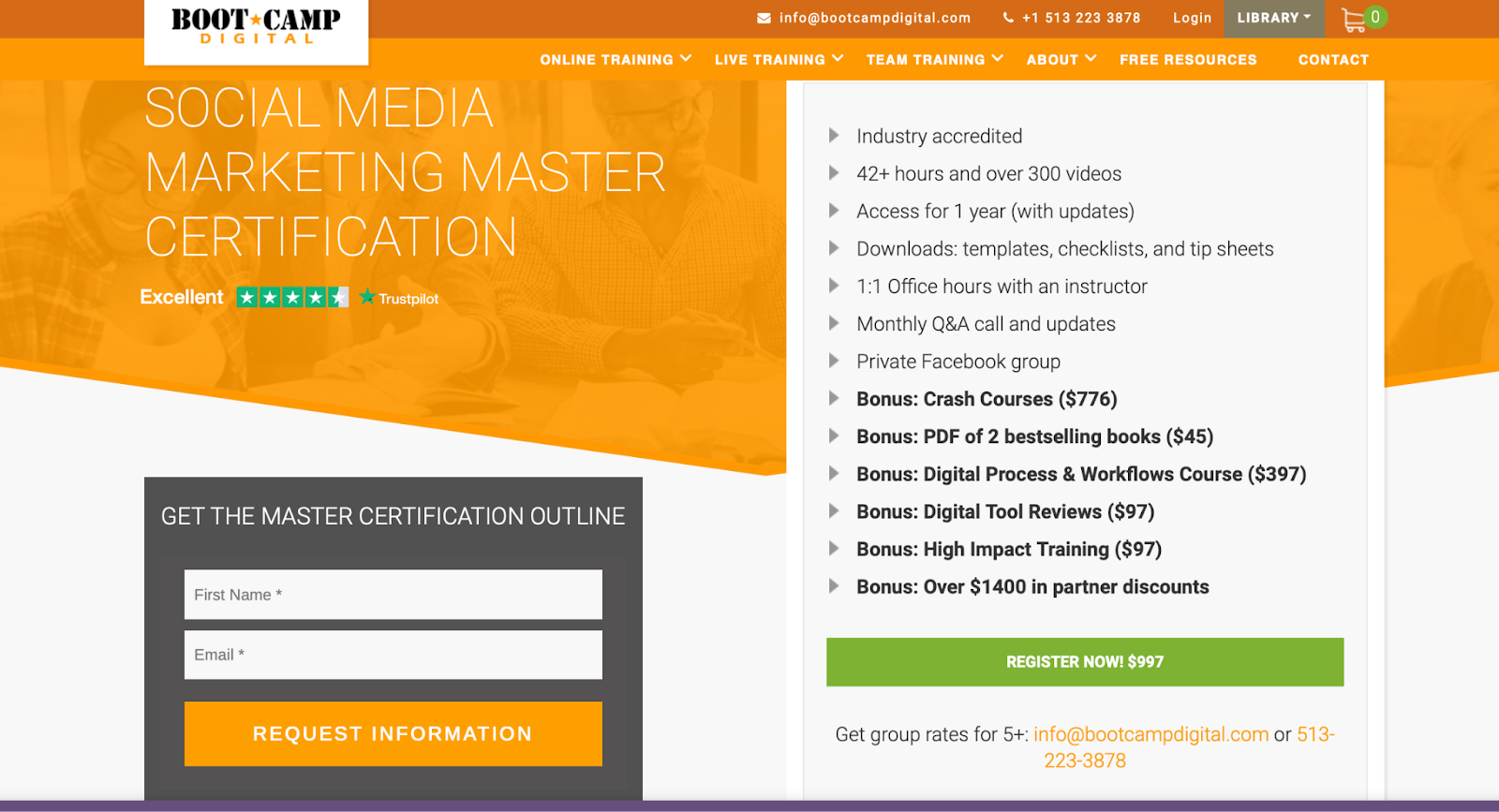
Task: Click arrow bullet beside Bonus: Crash Courses
Action: point(834,399)
